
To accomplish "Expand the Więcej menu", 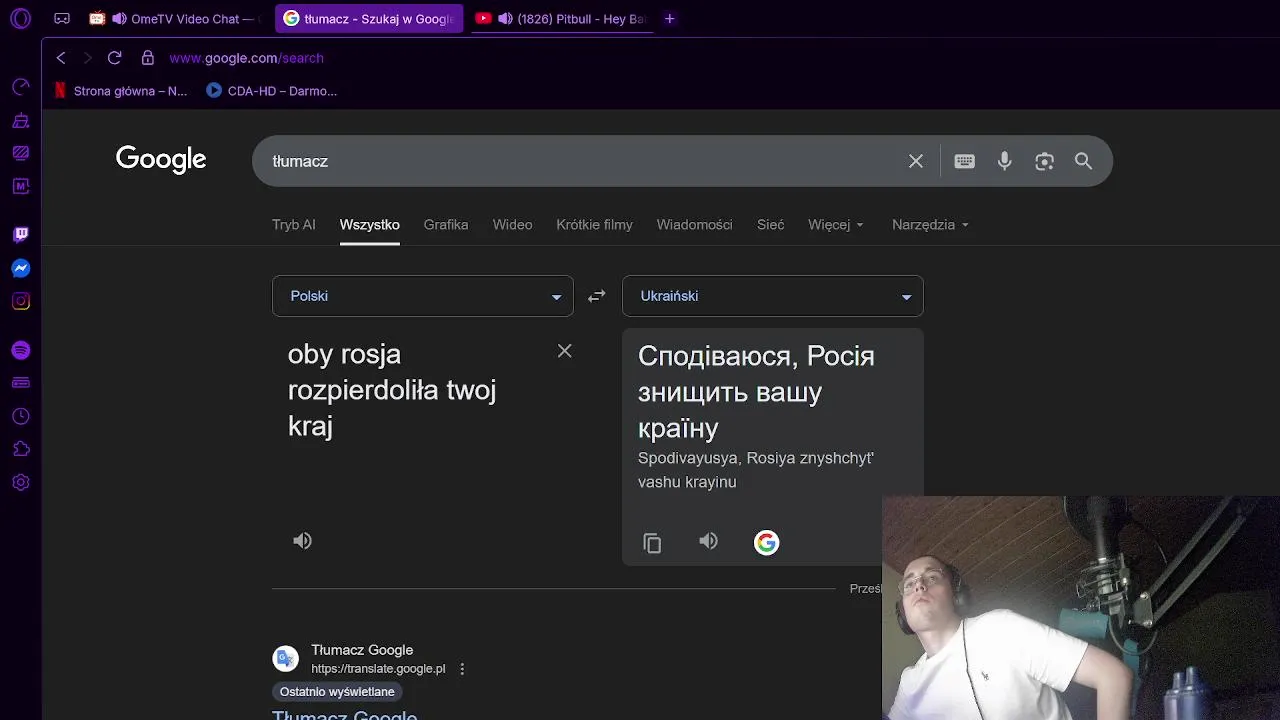I will tap(836, 225).
